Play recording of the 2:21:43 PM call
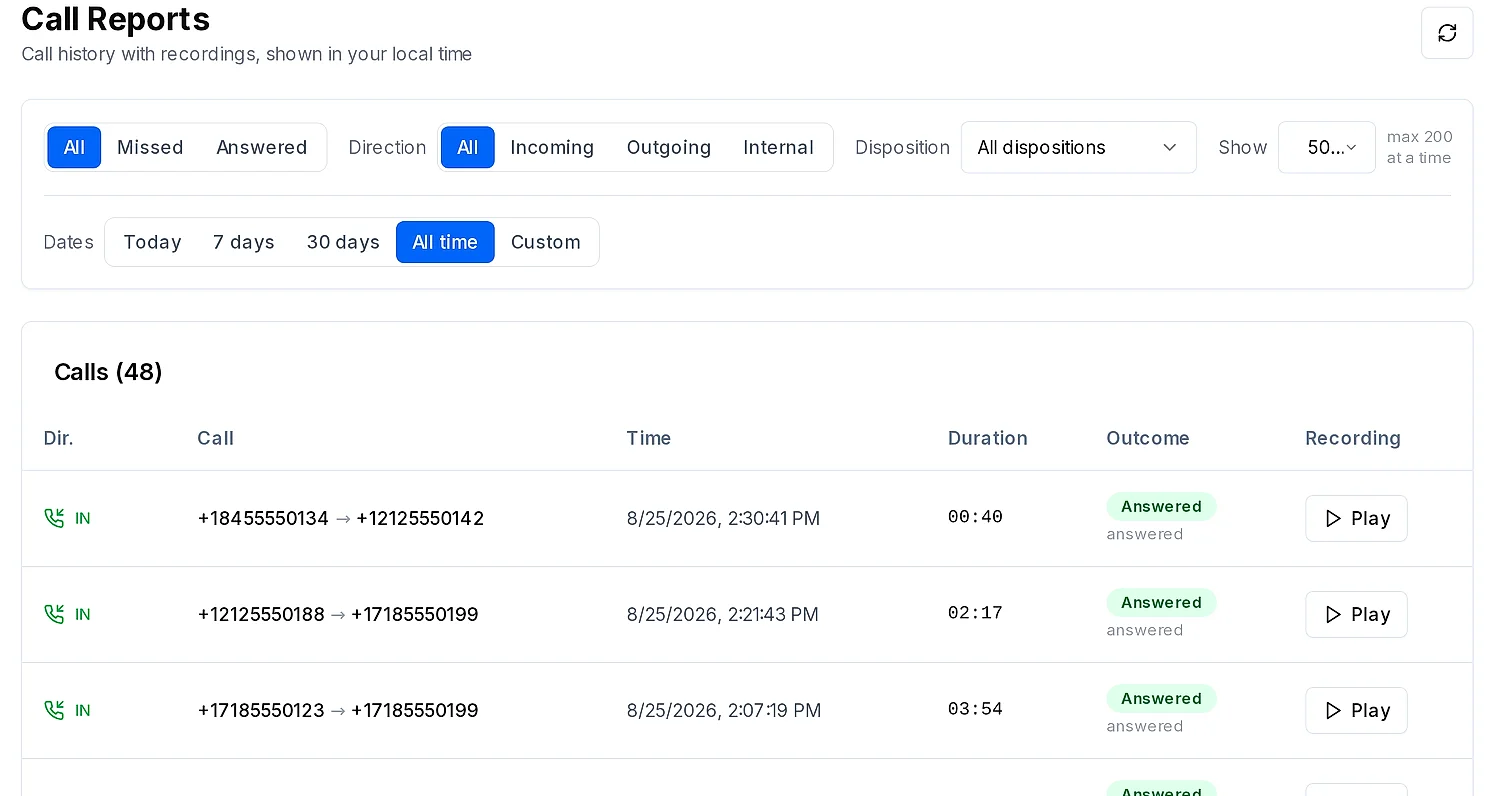 point(1356,614)
